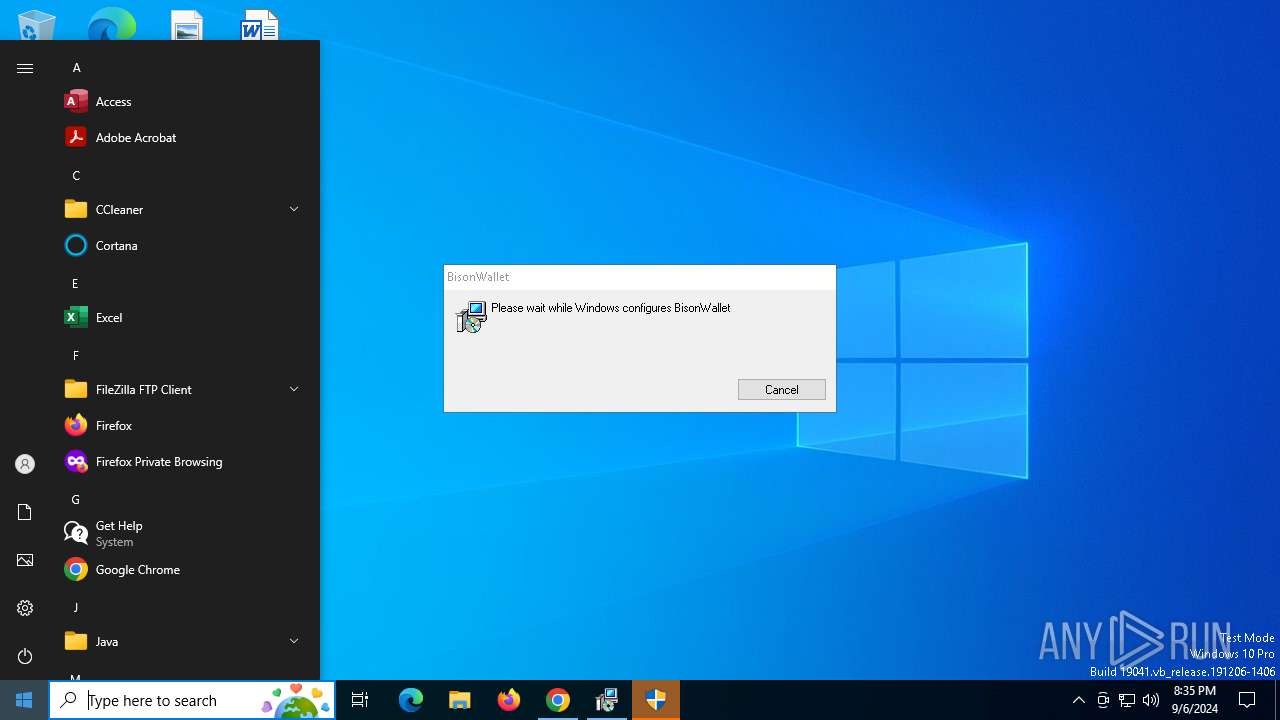The width and height of the screenshot is (1280, 720).
Task: Open the Java folder entry
Action: pos(184,642)
